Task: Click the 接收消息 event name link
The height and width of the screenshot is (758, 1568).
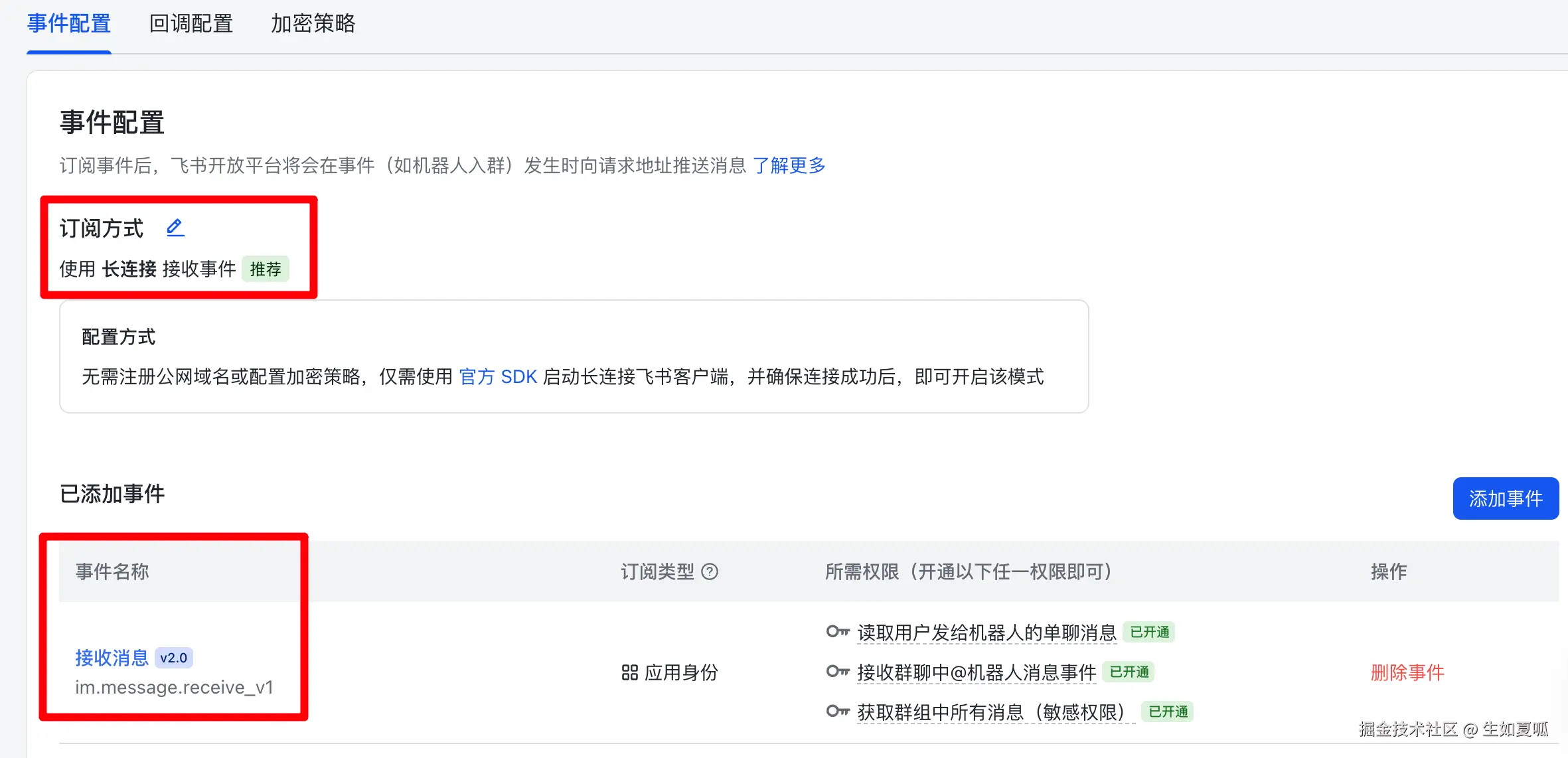Action: point(112,658)
